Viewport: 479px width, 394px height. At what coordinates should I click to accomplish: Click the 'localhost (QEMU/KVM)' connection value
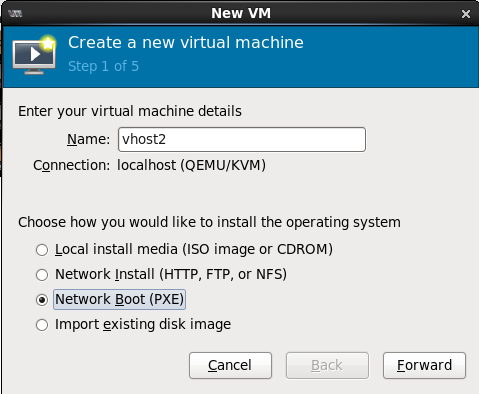pyautogui.click(x=191, y=165)
